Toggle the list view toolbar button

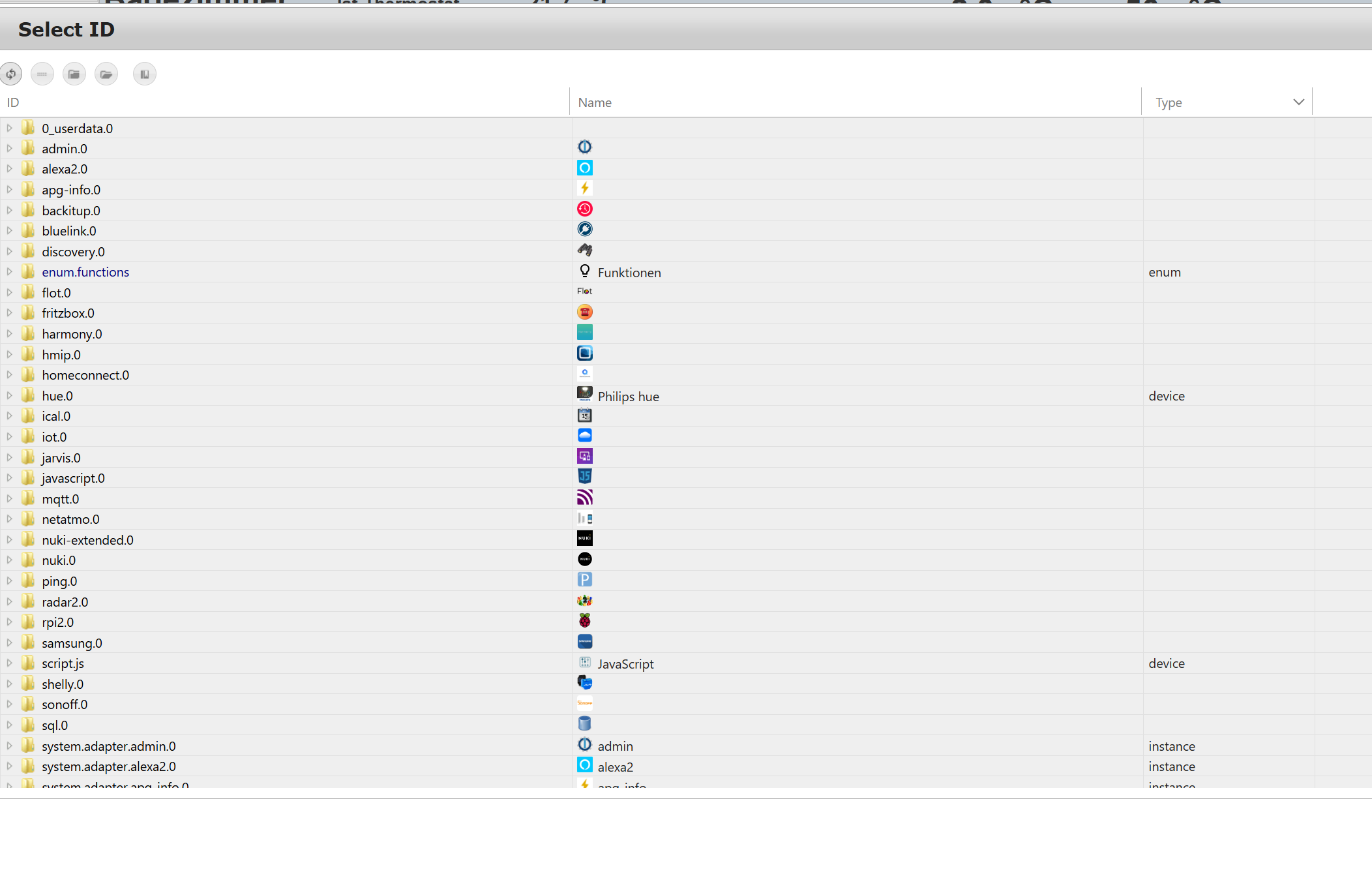click(42, 74)
